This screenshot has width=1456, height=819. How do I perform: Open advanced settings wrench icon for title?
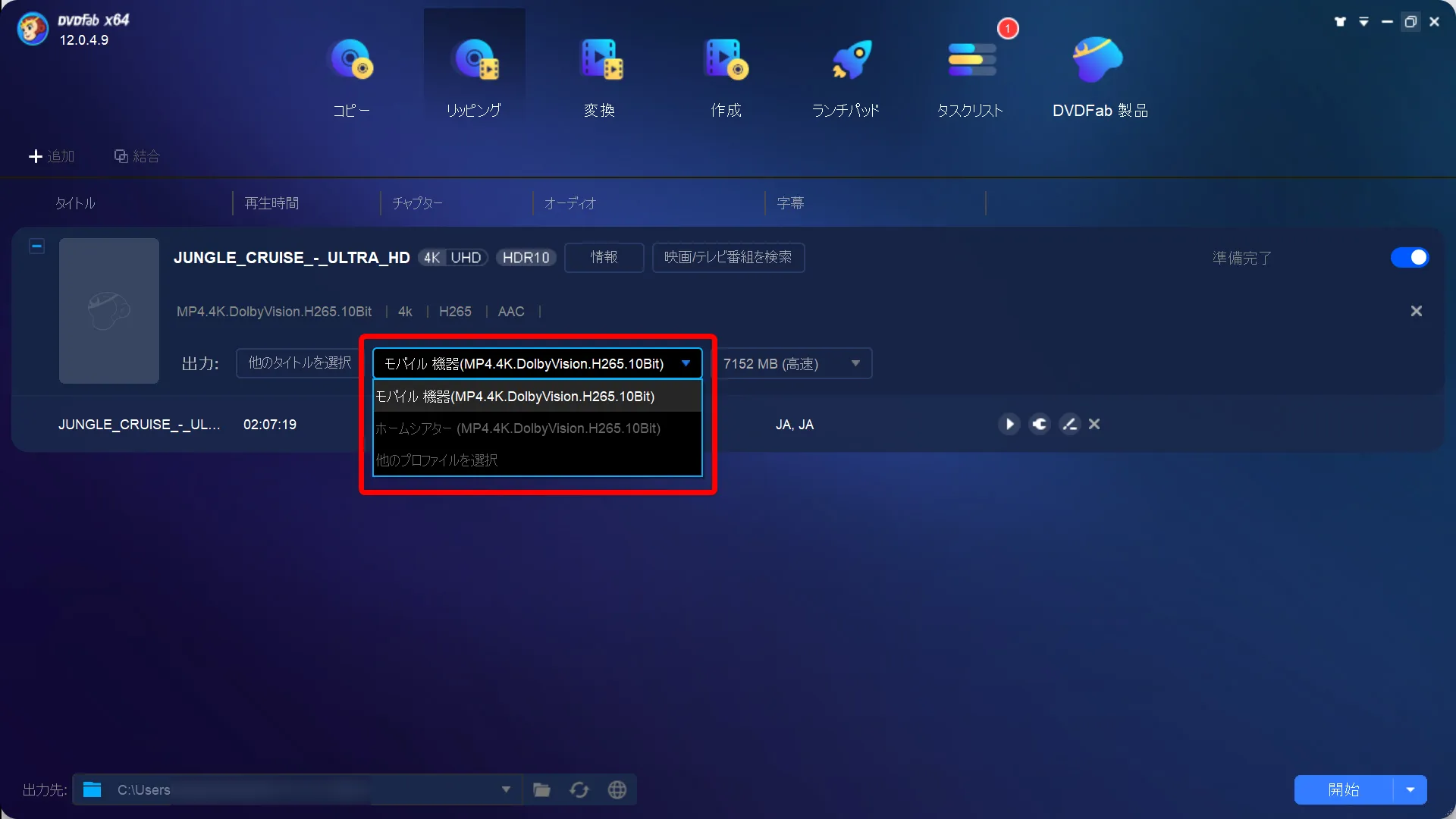1039,424
